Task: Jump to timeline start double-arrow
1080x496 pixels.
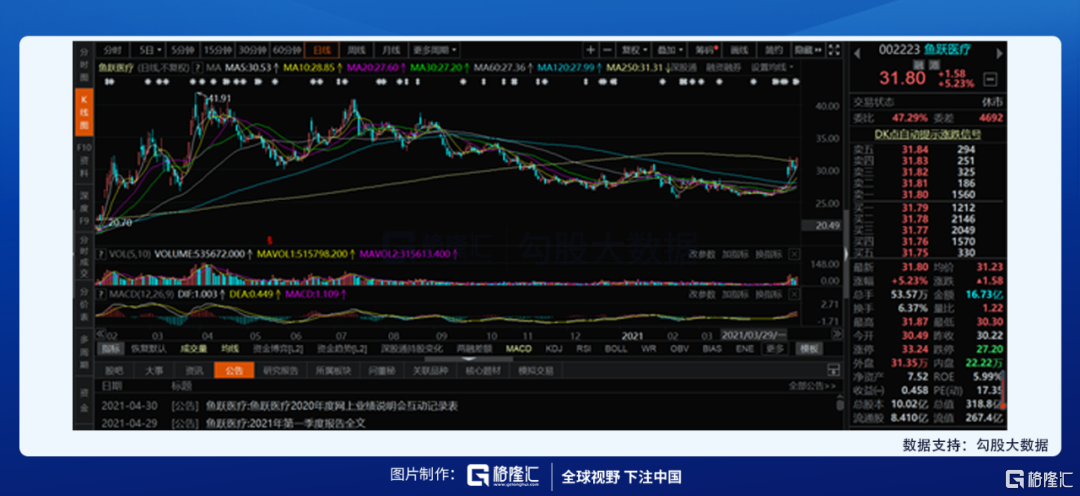Action: (x=101, y=334)
